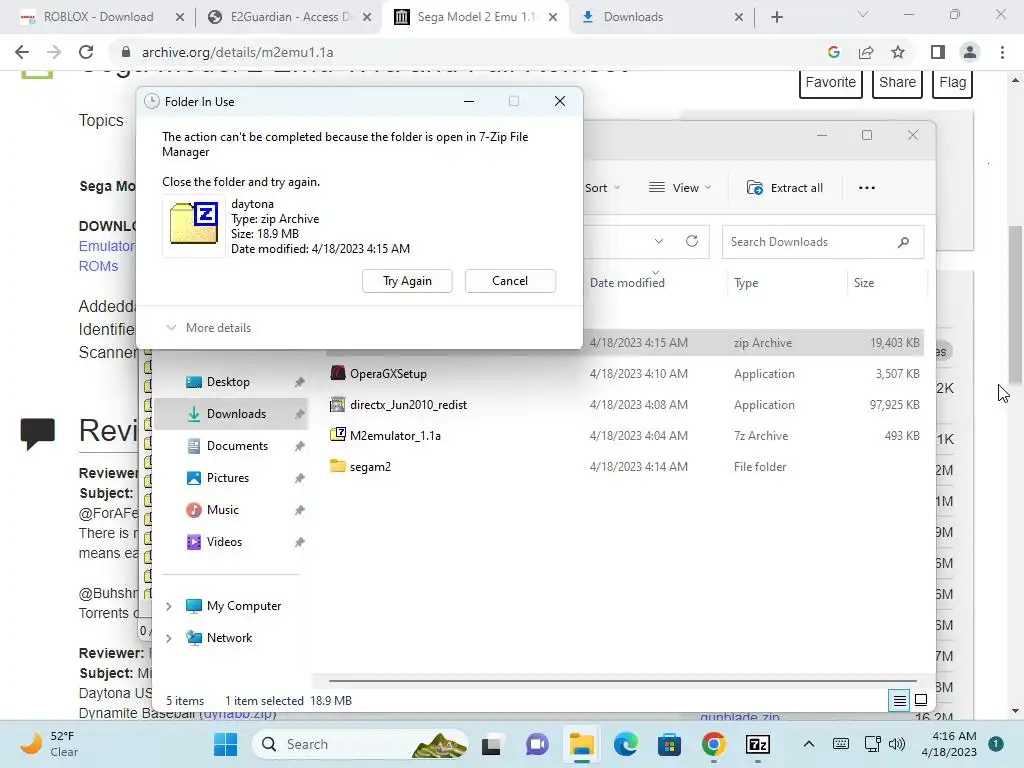The image size is (1024, 768).
Task: Click the M2emulator_1.1a 7z icon
Action: [338, 434]
